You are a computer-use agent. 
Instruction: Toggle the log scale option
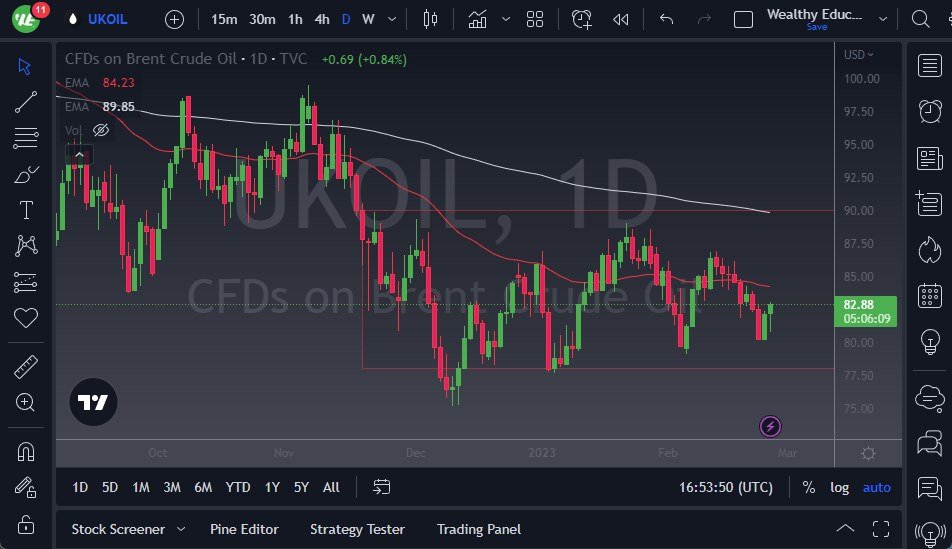pyautogui.click(x=839, y=487)
